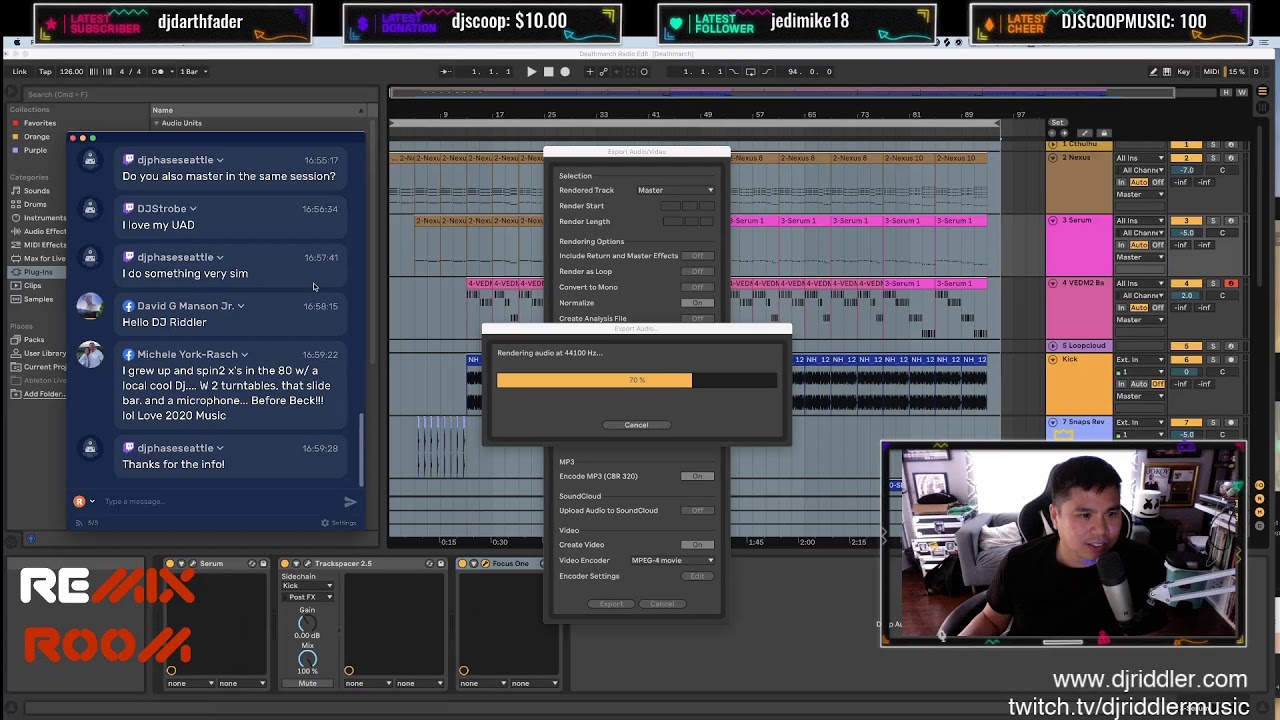Select Purple collection

point(29,150)
